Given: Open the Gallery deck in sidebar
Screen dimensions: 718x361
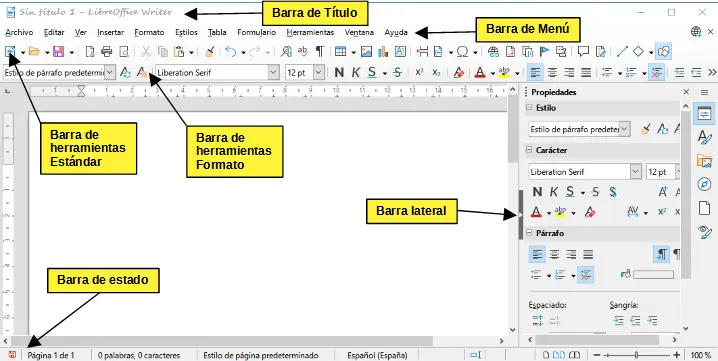Looking at the screenshot, I should pos(704,160).
